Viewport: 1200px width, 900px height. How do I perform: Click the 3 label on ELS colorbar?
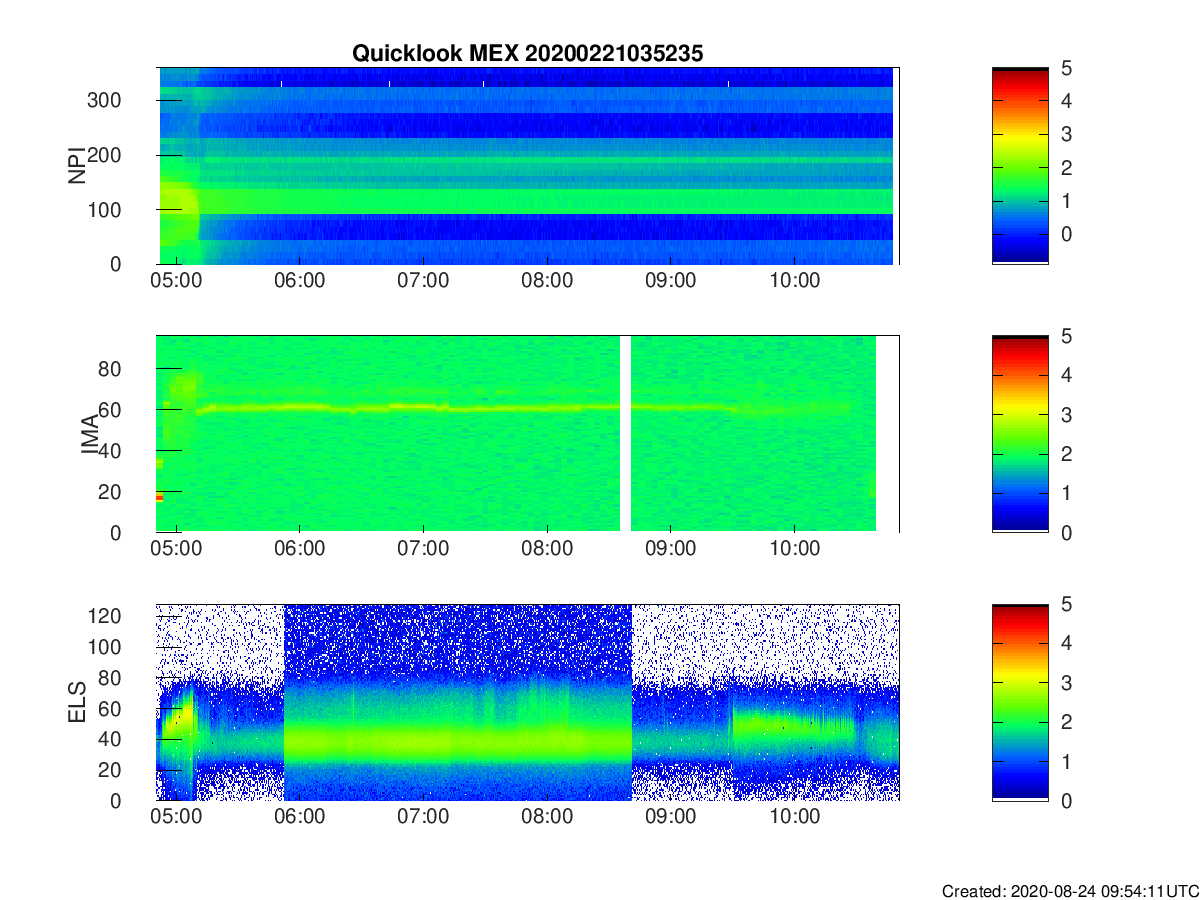coord(1065,682)
